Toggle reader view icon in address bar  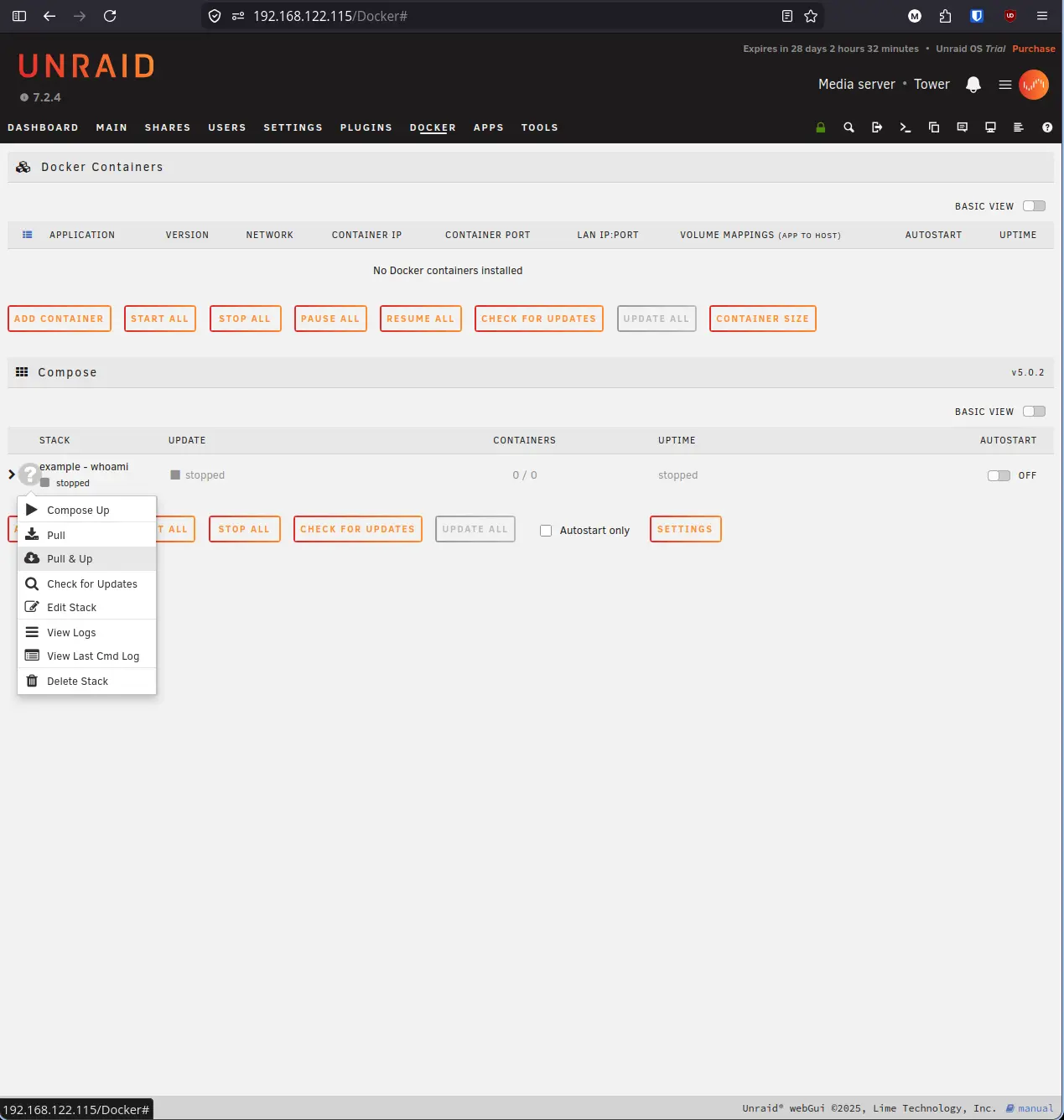click(x=787, y=16)
